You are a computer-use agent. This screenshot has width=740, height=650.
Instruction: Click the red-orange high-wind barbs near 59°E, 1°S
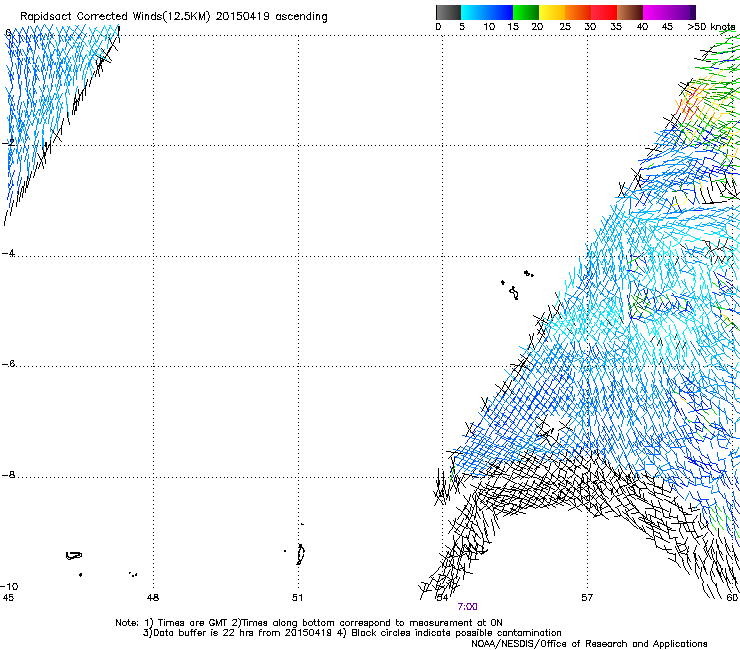coord(692,101)
